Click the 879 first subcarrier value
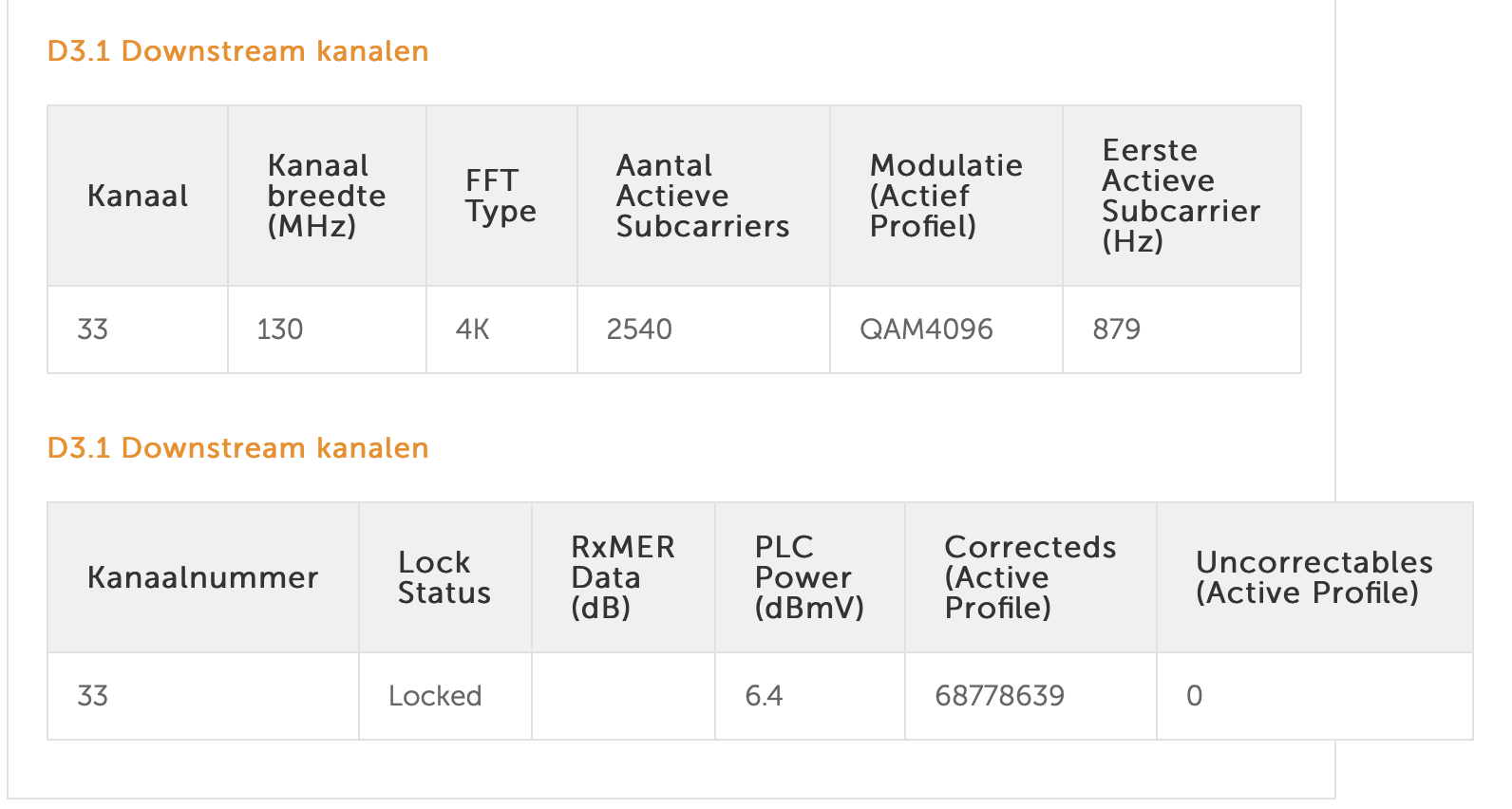1512x809 pixels. click(1116, 329)
